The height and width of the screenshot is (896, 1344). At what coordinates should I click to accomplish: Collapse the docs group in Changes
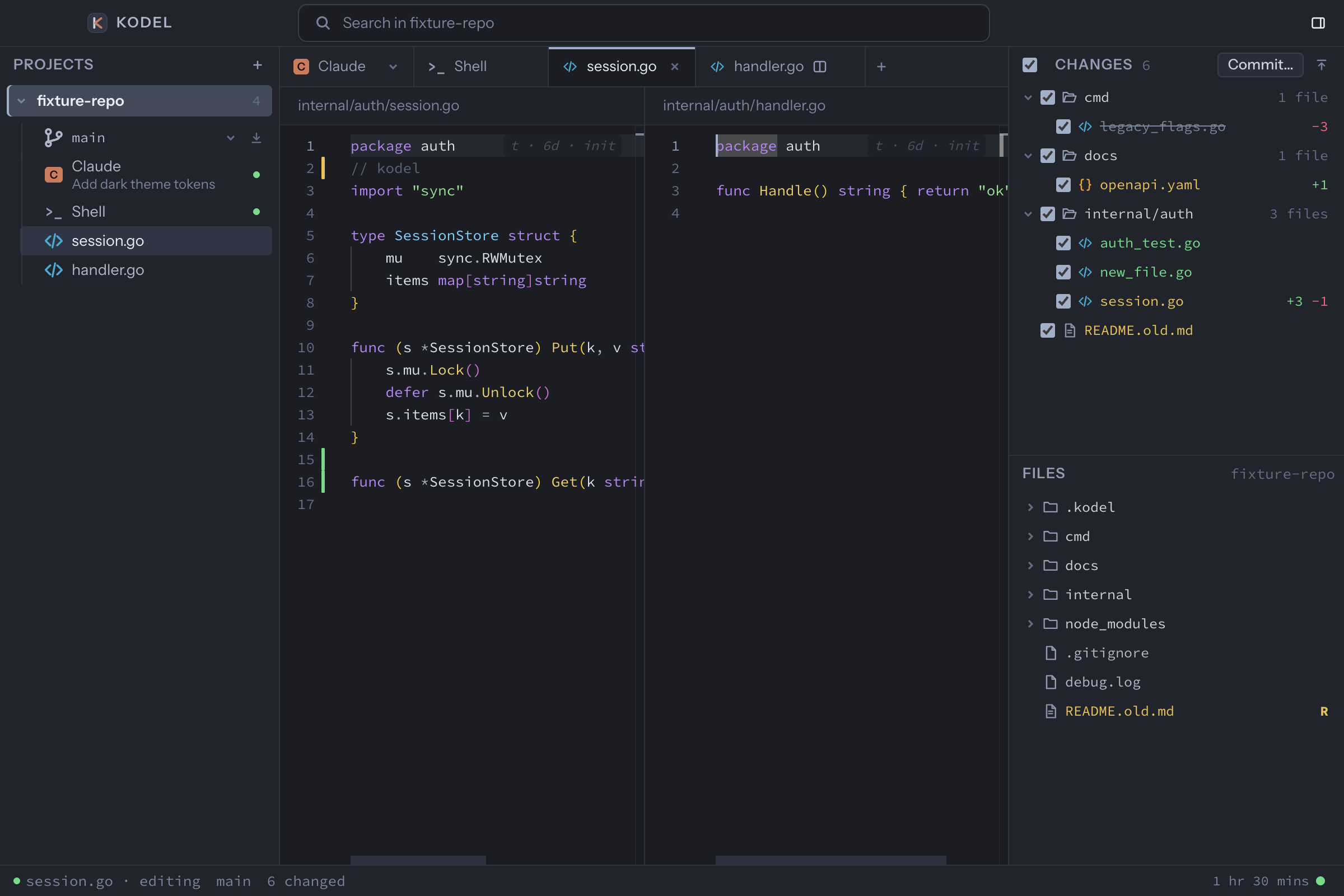click(1028, 156)
